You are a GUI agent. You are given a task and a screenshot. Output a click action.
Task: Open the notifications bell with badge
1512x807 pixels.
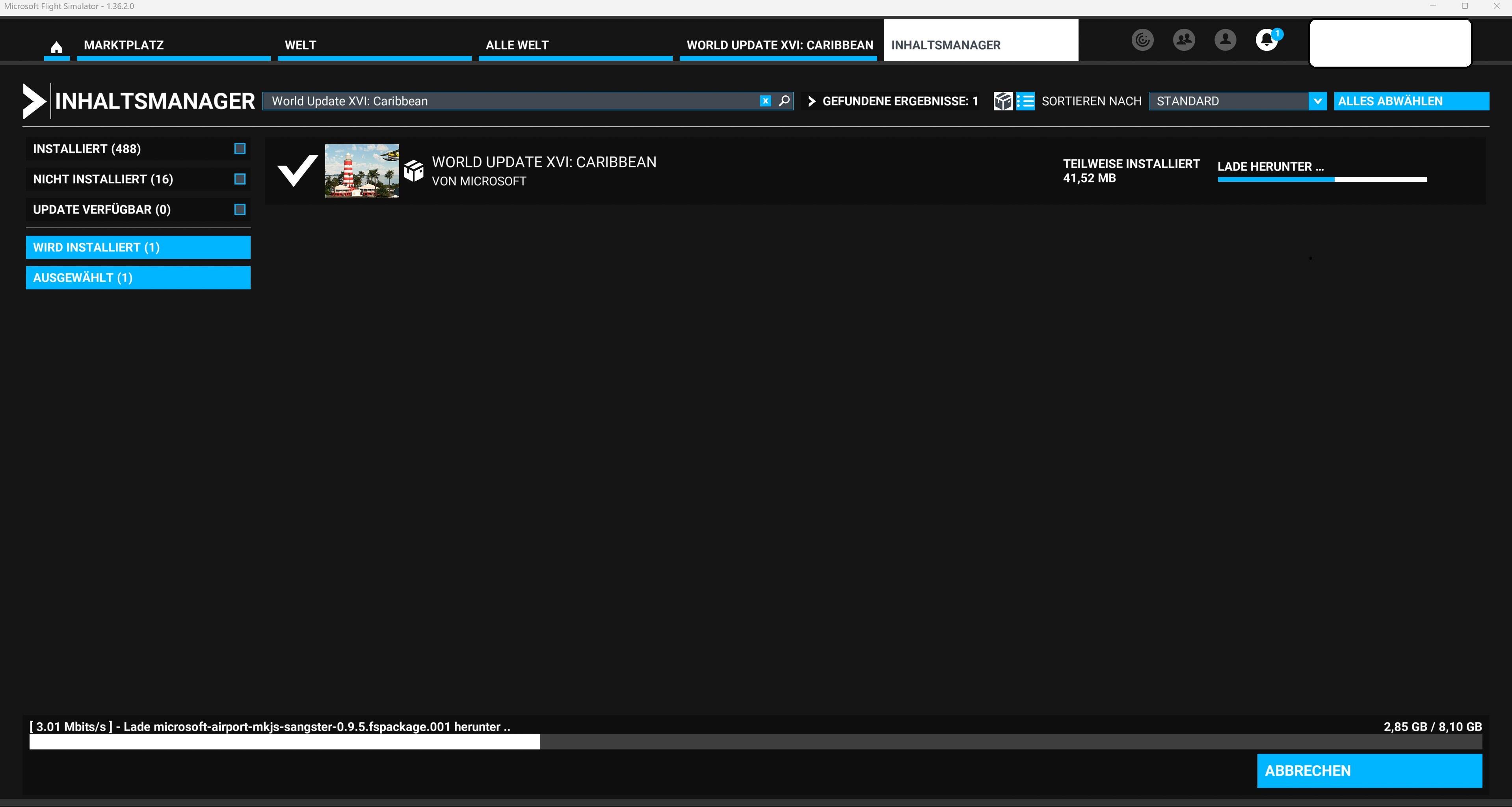[1267, 40]
